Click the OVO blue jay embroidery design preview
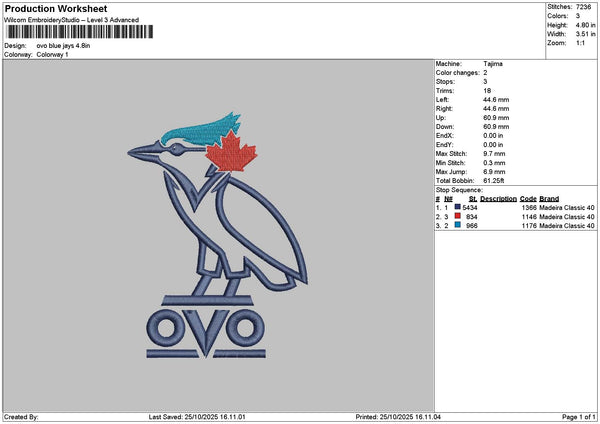 (x=217, y=235)
